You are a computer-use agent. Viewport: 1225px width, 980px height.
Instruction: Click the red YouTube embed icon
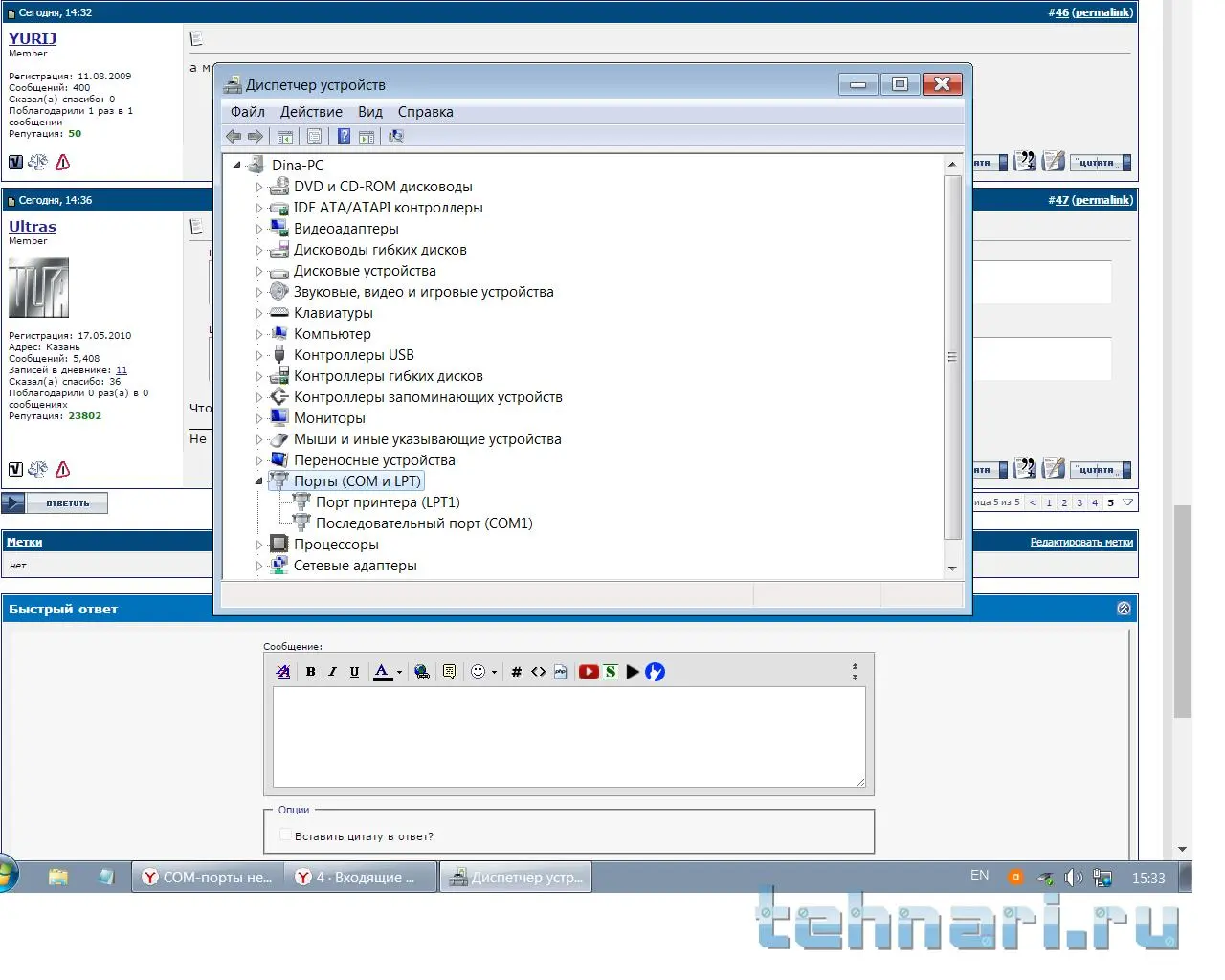coord(589,672)
